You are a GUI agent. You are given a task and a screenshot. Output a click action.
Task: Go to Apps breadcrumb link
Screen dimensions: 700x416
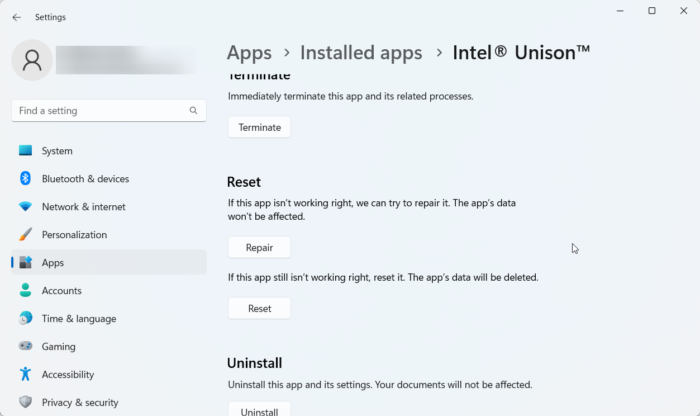(249, 52)
